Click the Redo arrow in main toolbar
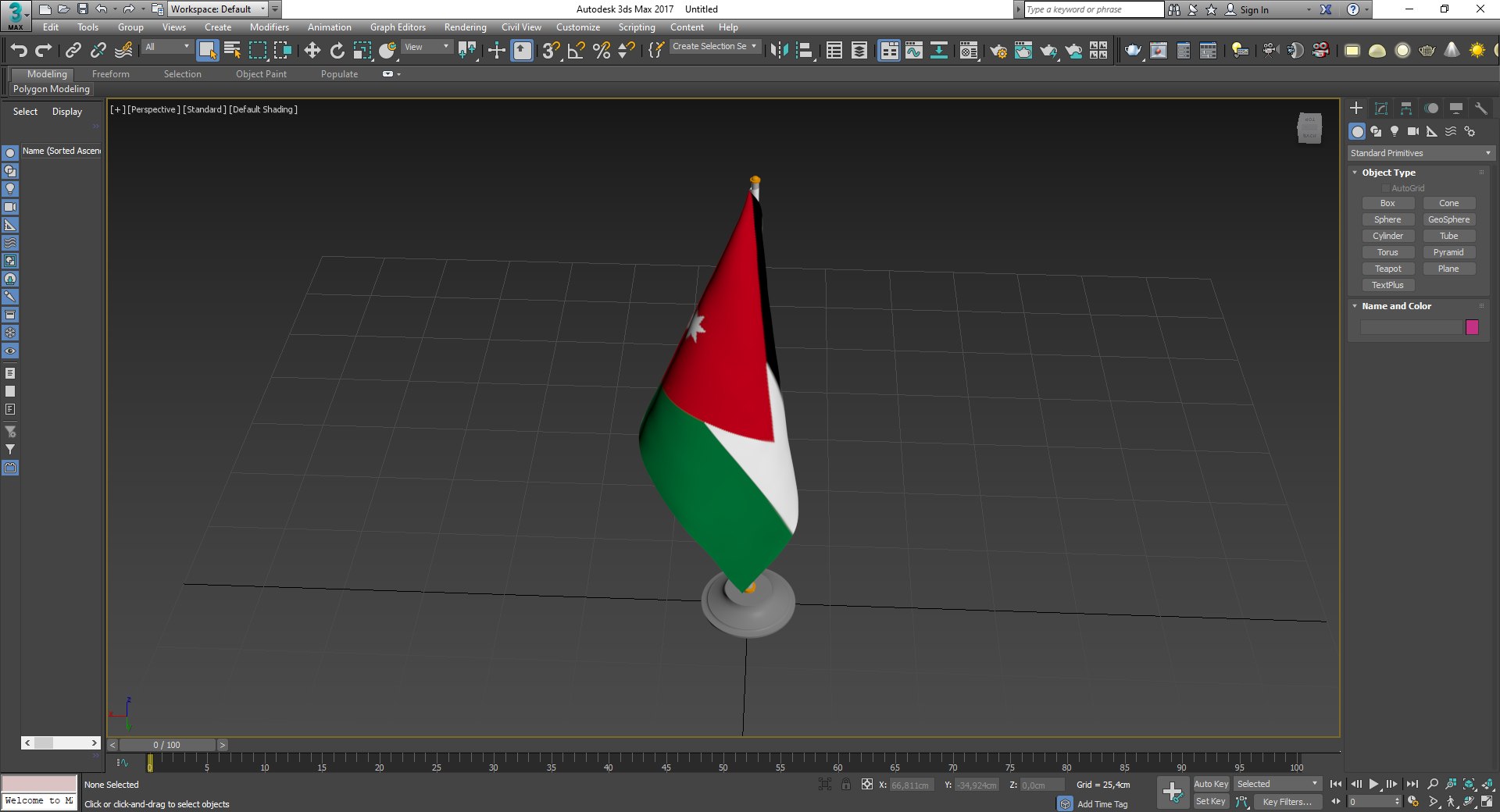This screenshot has height=812, width=1500. tap(44, 51)
